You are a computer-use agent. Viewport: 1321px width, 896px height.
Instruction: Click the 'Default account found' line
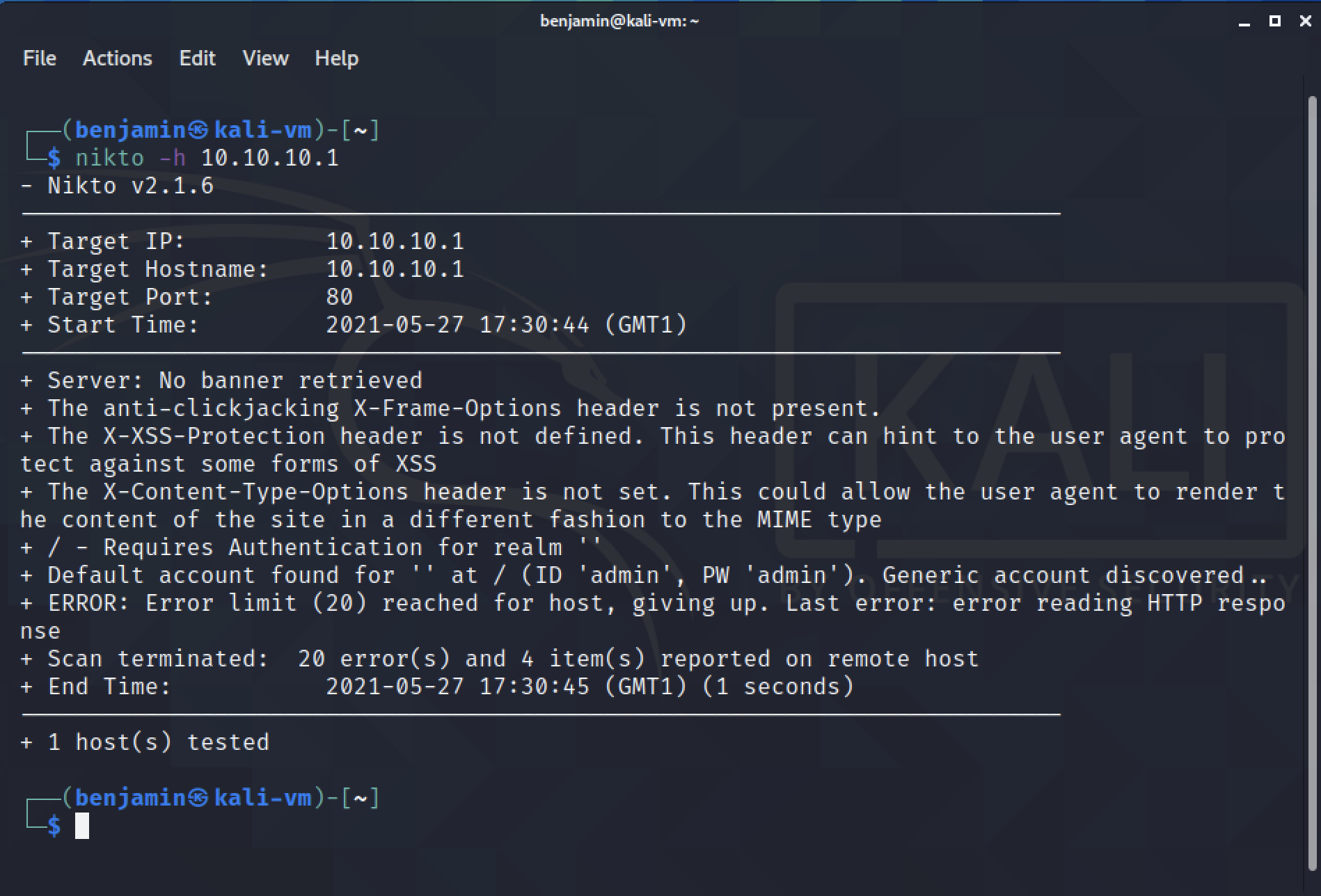(x=643, y=575)
